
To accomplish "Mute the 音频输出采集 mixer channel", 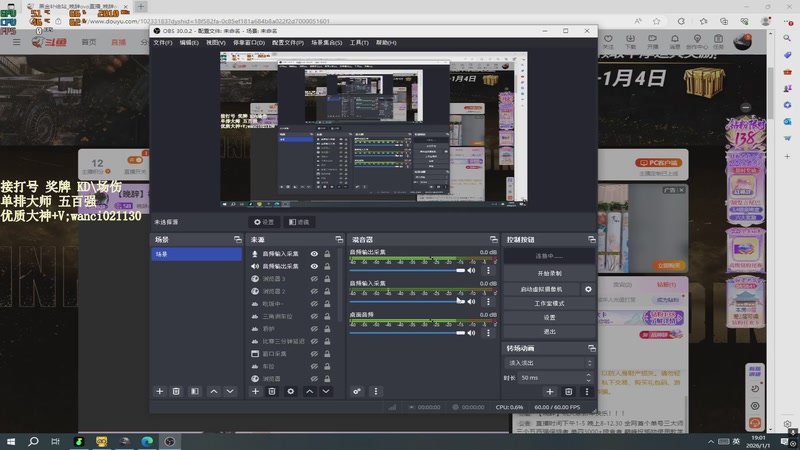I will pyautogui.click(x=471, y=270).
